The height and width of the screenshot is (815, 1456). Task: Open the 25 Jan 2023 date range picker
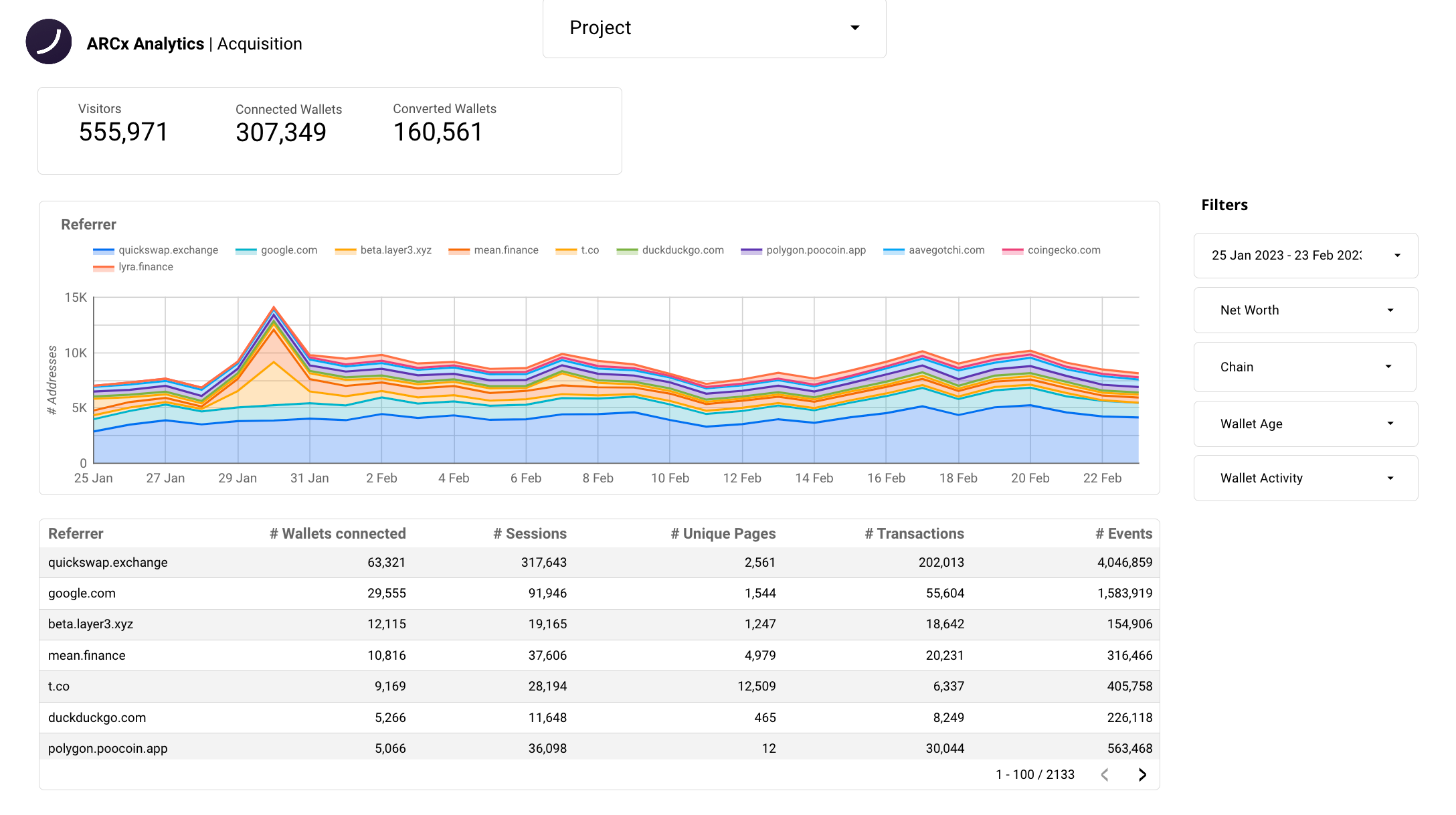(x=1304, y=255)
